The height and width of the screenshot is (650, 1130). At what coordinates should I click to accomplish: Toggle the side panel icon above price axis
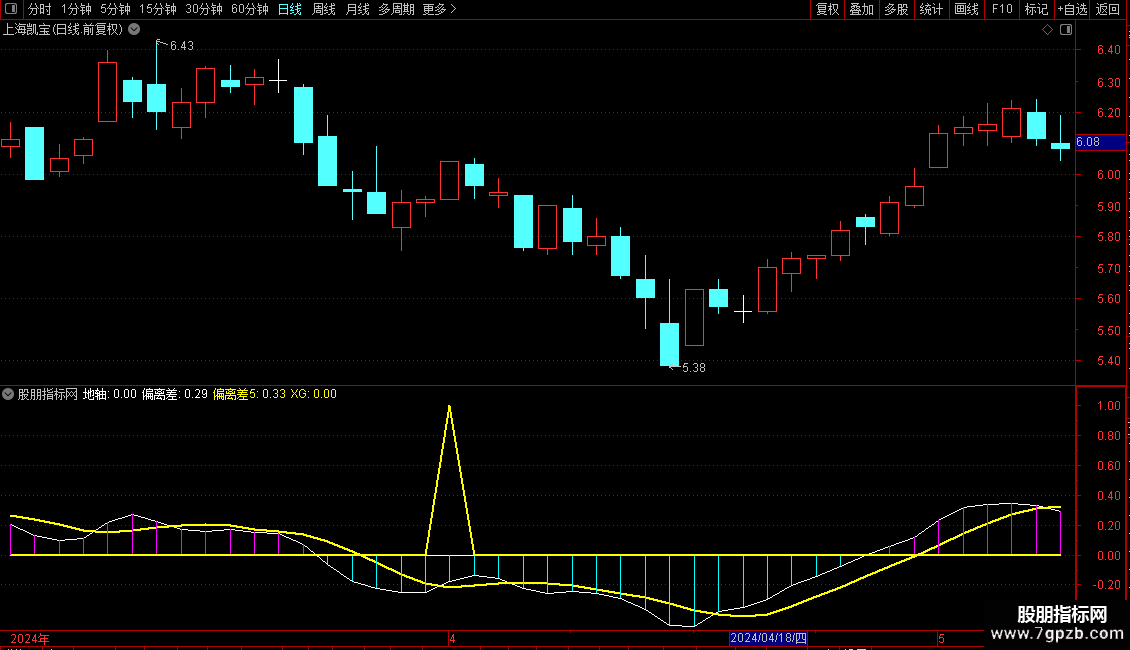[1066, 30]
